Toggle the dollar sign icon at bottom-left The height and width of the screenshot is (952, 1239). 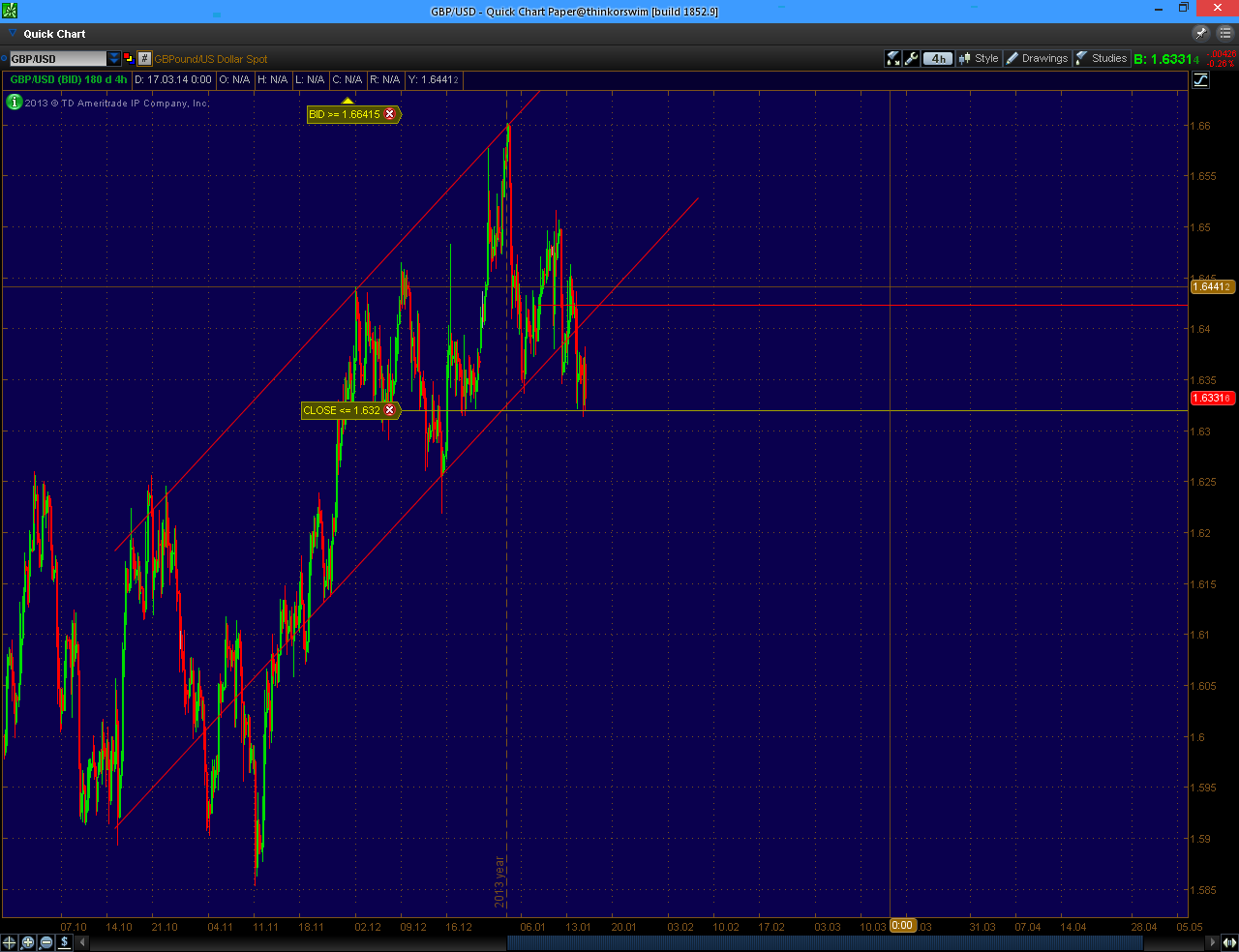(65, 941)
